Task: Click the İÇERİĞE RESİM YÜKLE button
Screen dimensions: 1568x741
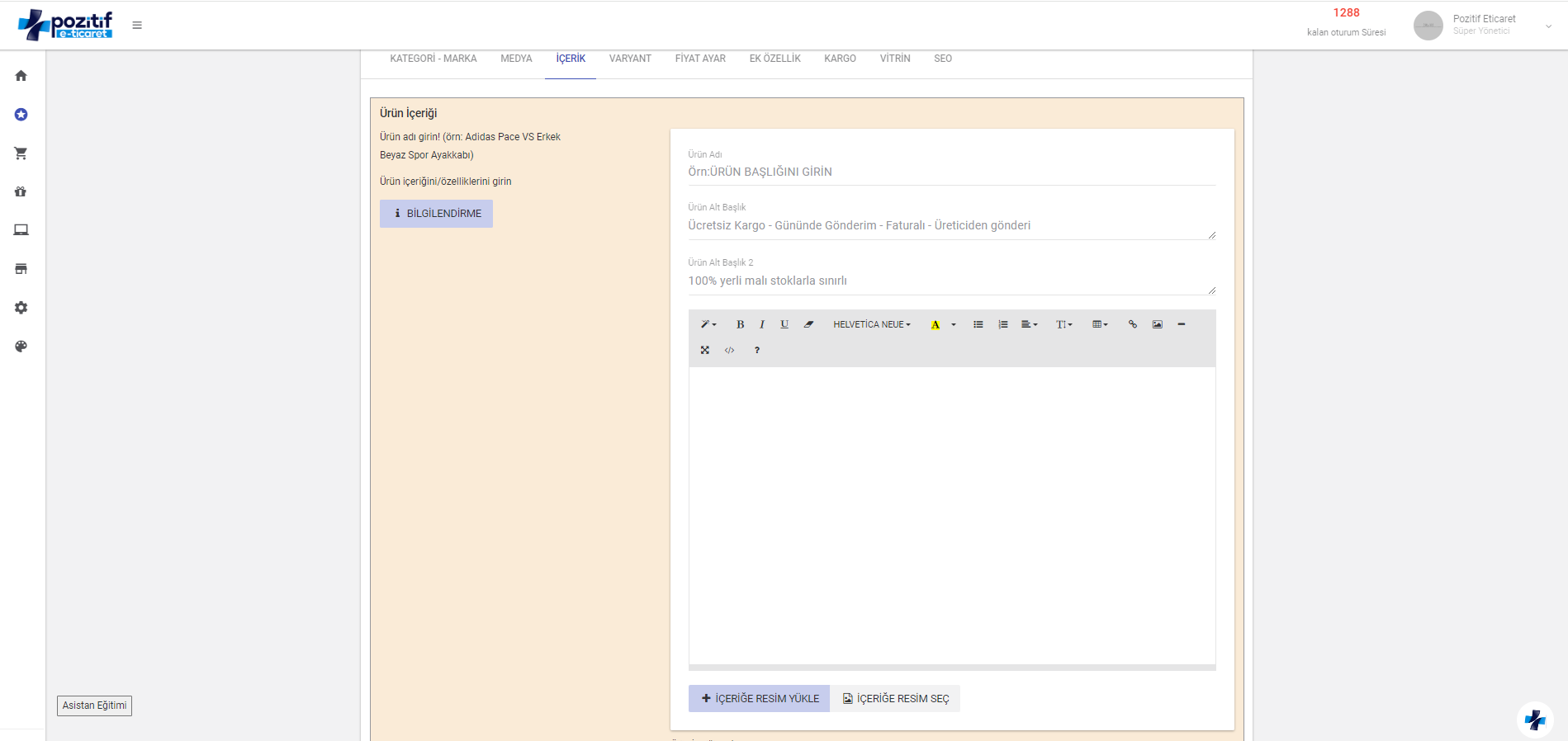Action: pyautogui.click(x=759, y=699)
